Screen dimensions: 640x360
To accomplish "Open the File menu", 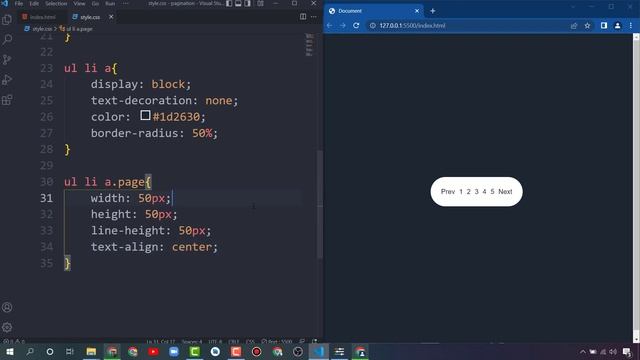I will pos(19,3).
